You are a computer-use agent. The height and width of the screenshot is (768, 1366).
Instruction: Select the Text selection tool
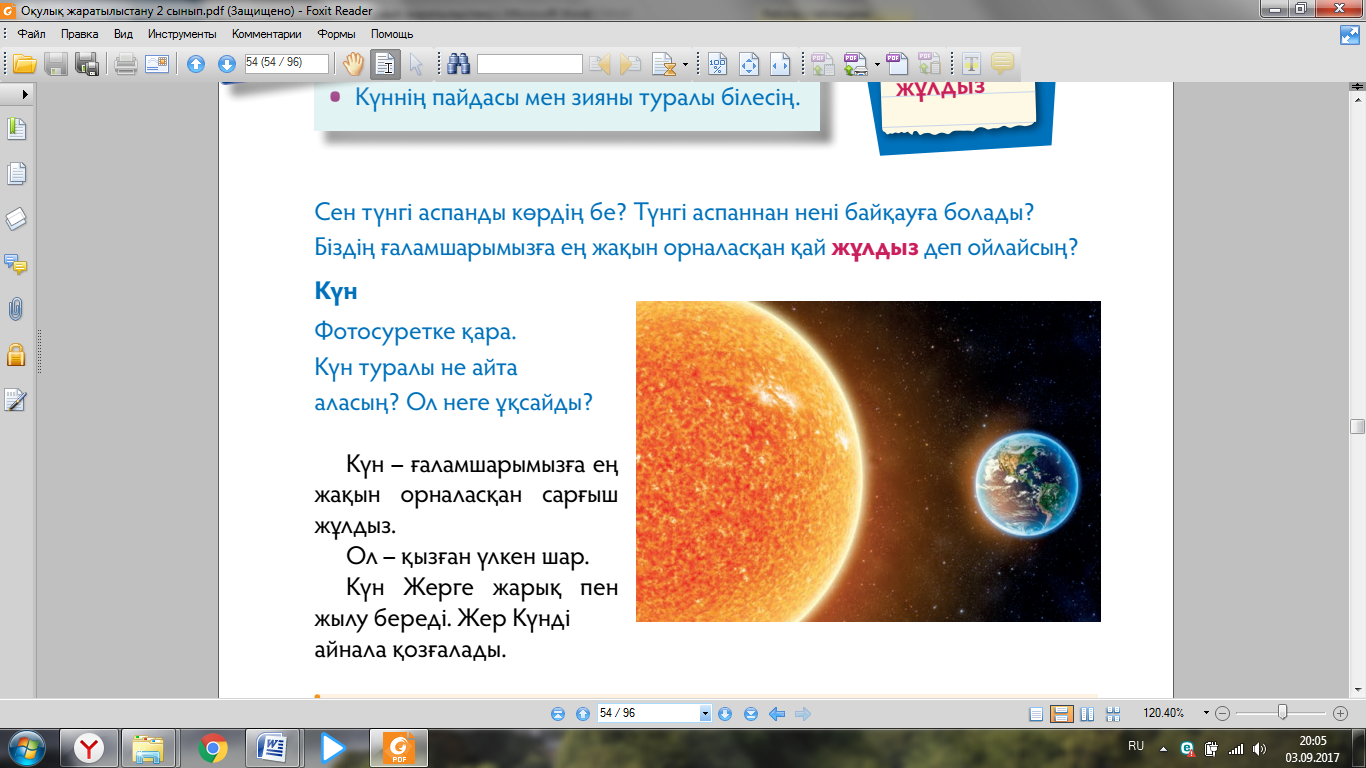click(x=385, y=64)
